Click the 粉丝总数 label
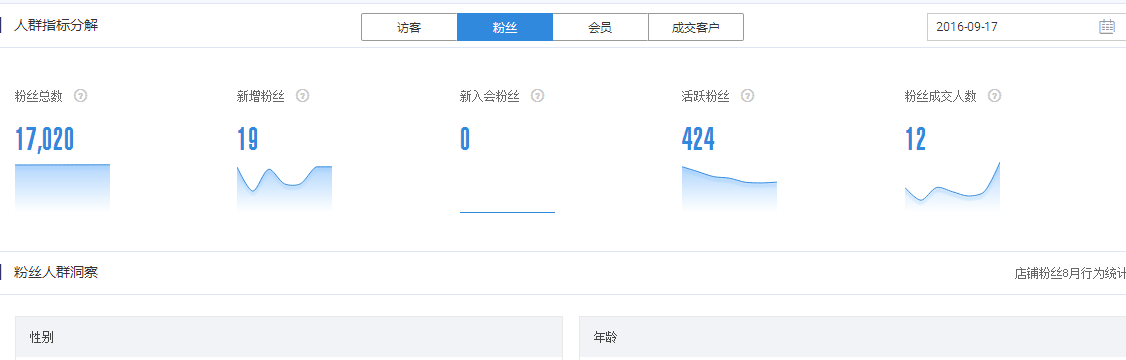The image size is (1126, 360). [x=39, y=96]
